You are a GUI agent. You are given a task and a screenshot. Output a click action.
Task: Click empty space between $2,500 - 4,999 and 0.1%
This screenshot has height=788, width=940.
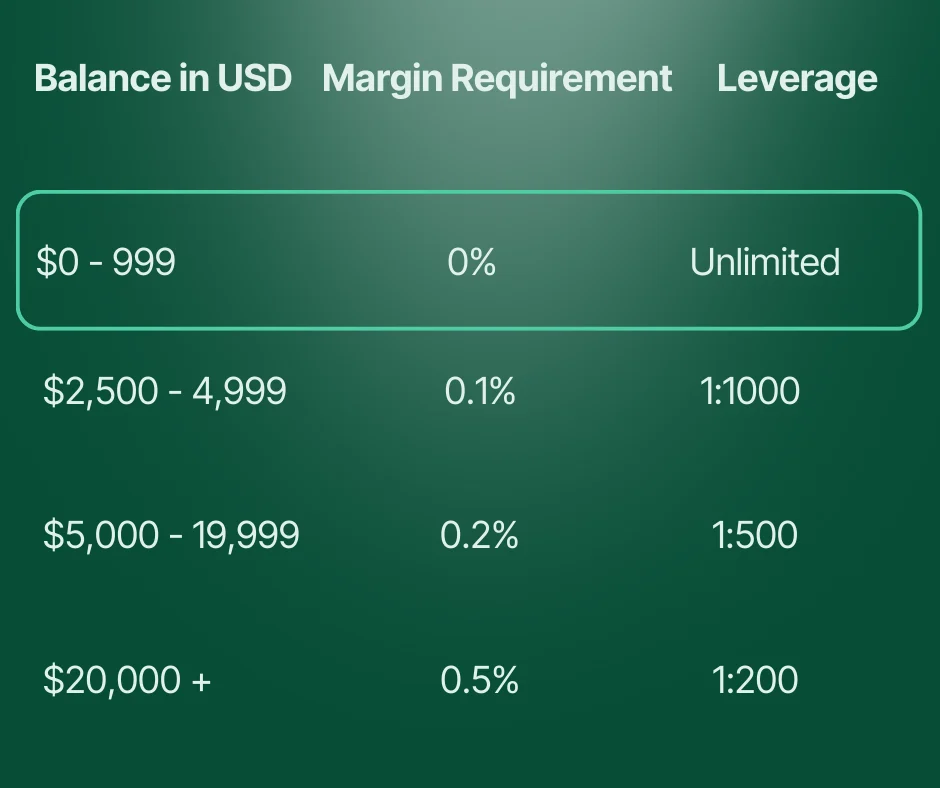coord(365,390)
